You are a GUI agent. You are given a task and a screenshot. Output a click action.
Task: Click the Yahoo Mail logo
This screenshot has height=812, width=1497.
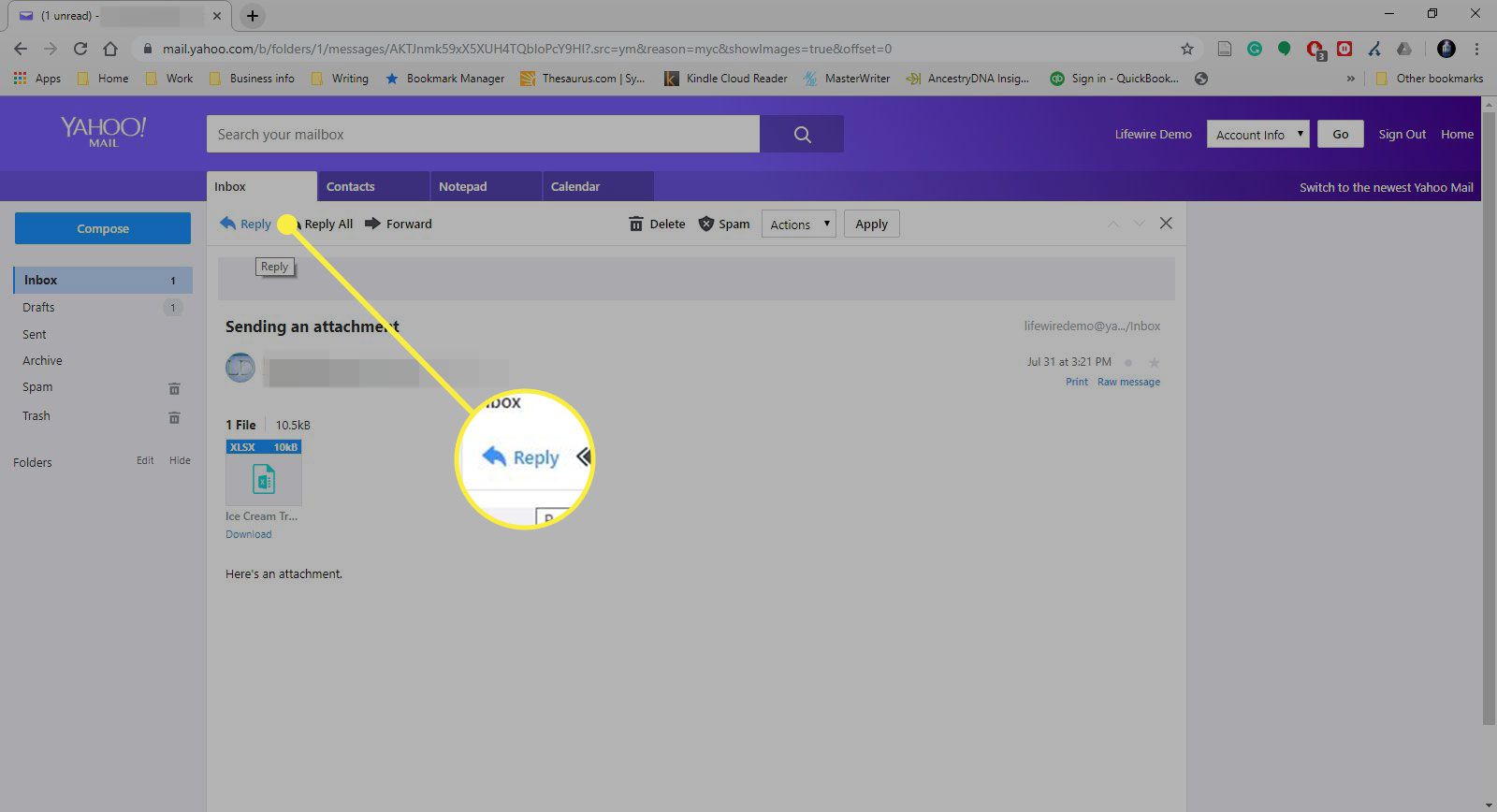pos(103,132)
